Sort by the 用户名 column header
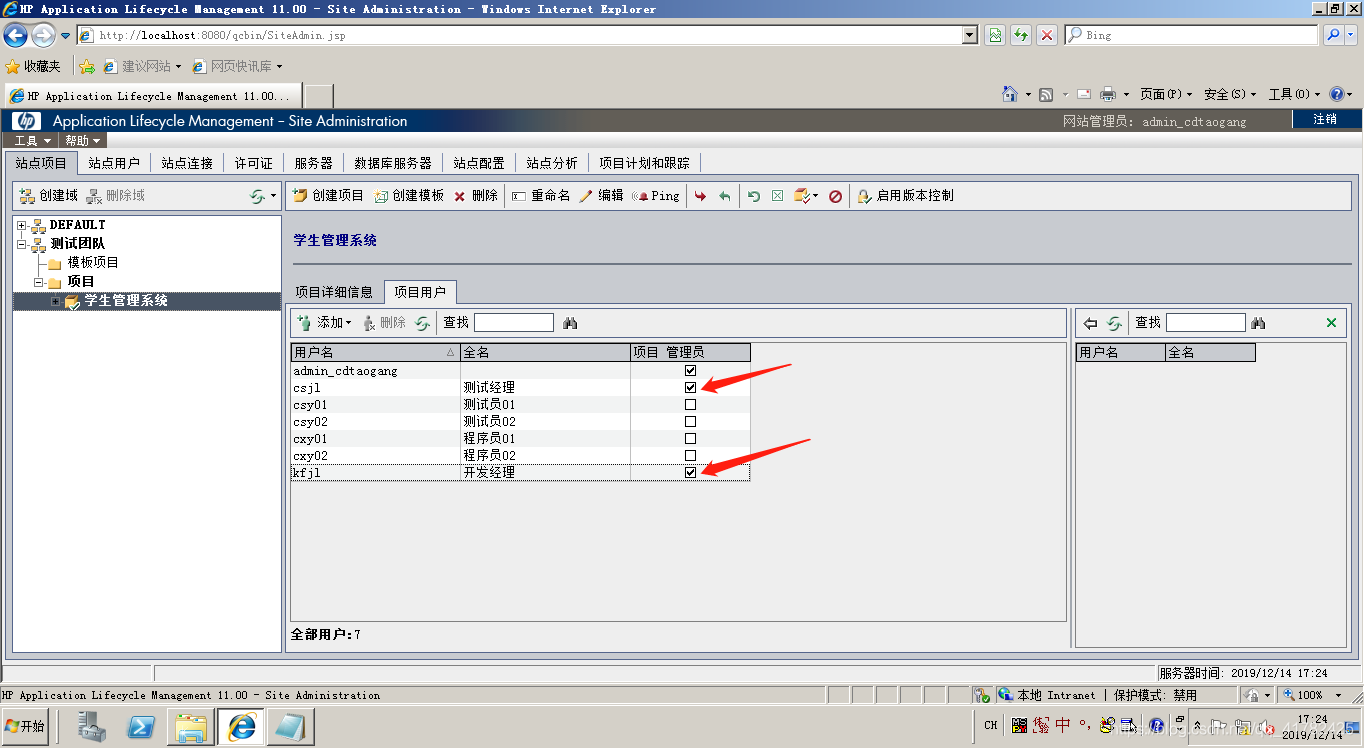Viewport: 1364px width, 748px height. coord(375,353)
